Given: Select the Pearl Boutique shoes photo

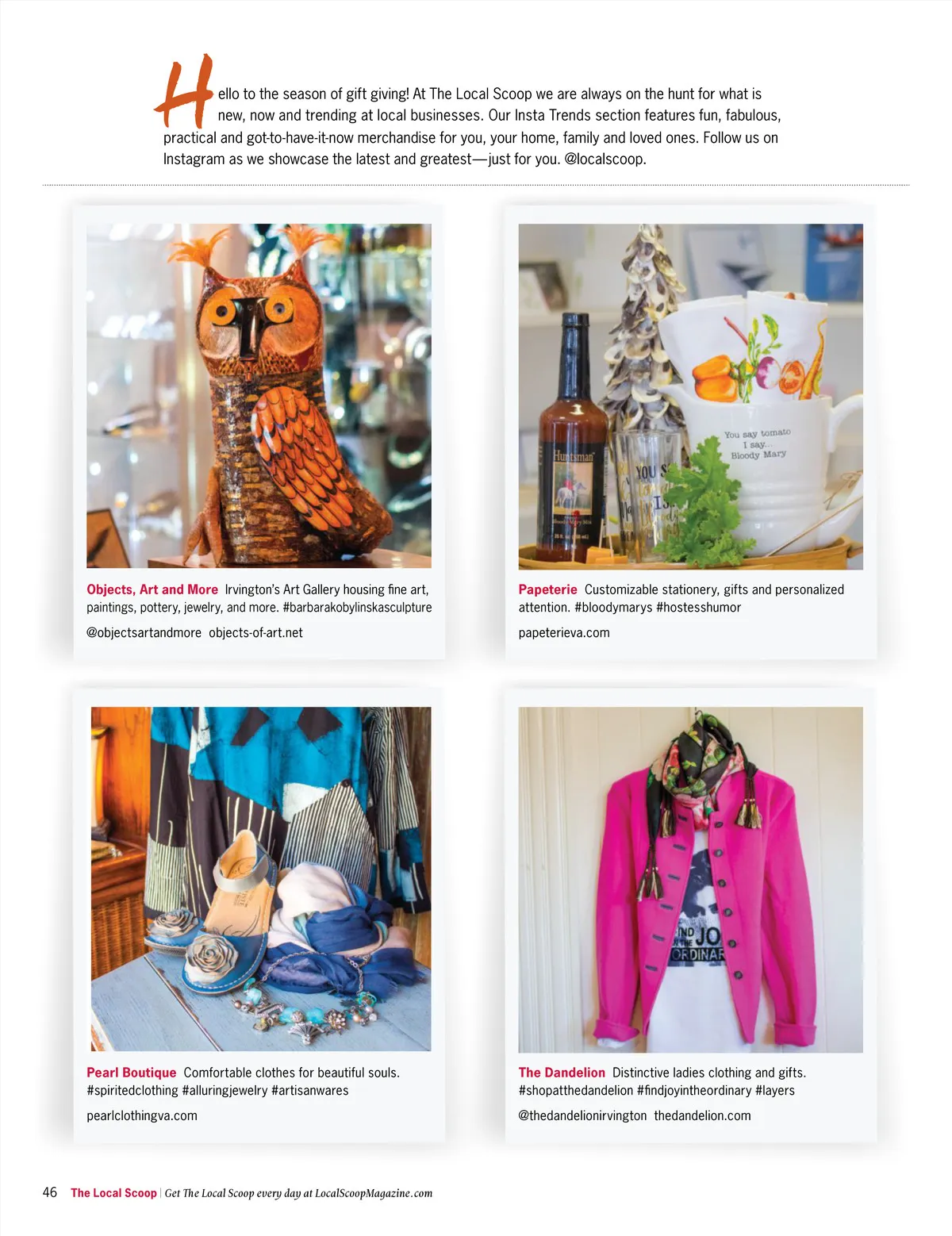Looking at the screenshot, I should [x=261, y=879].
